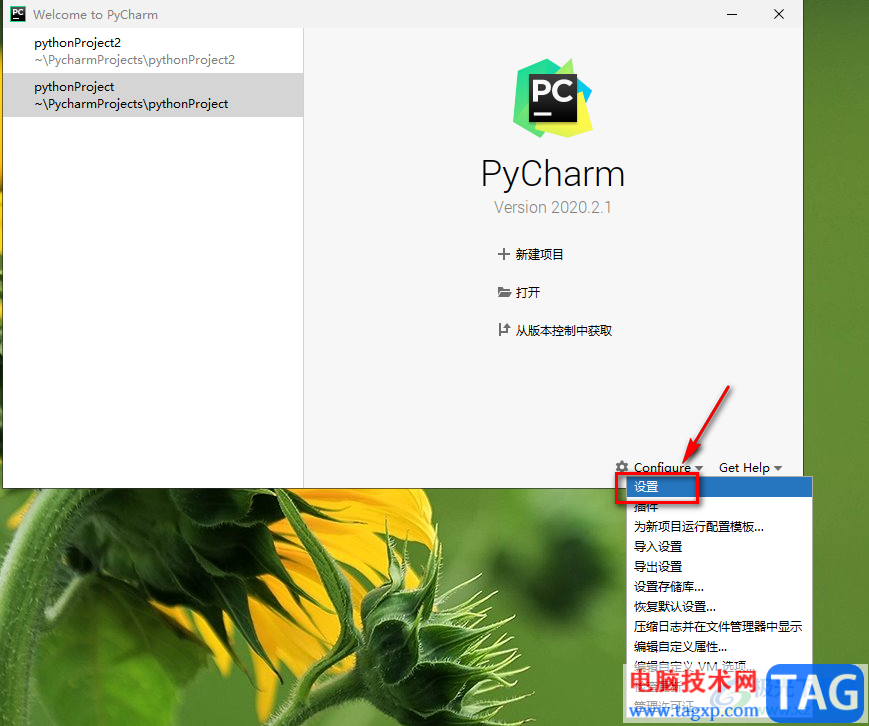
Task: Click the 打开 link
Action: pyautogui.click(x=528, y=292)
